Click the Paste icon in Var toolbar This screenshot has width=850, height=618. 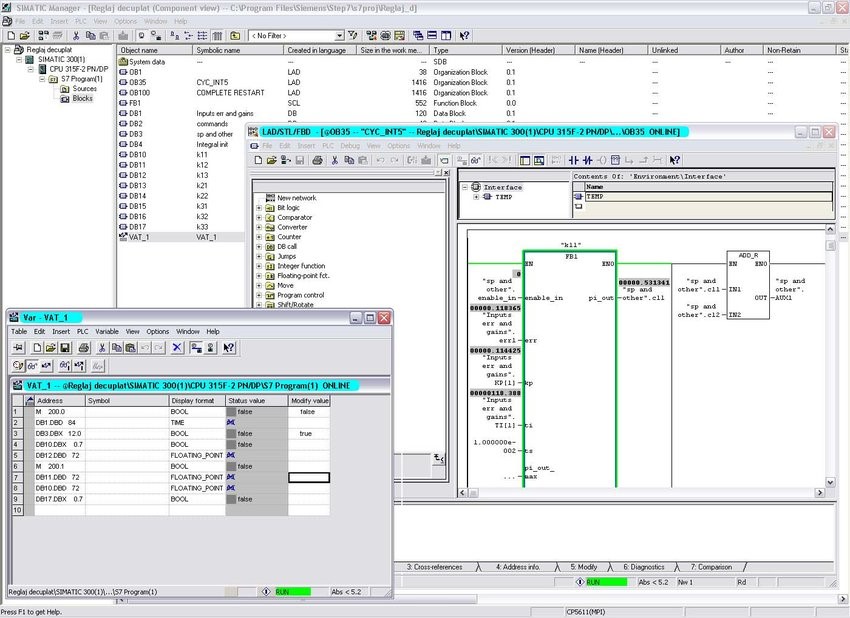[x=130, y=347]
